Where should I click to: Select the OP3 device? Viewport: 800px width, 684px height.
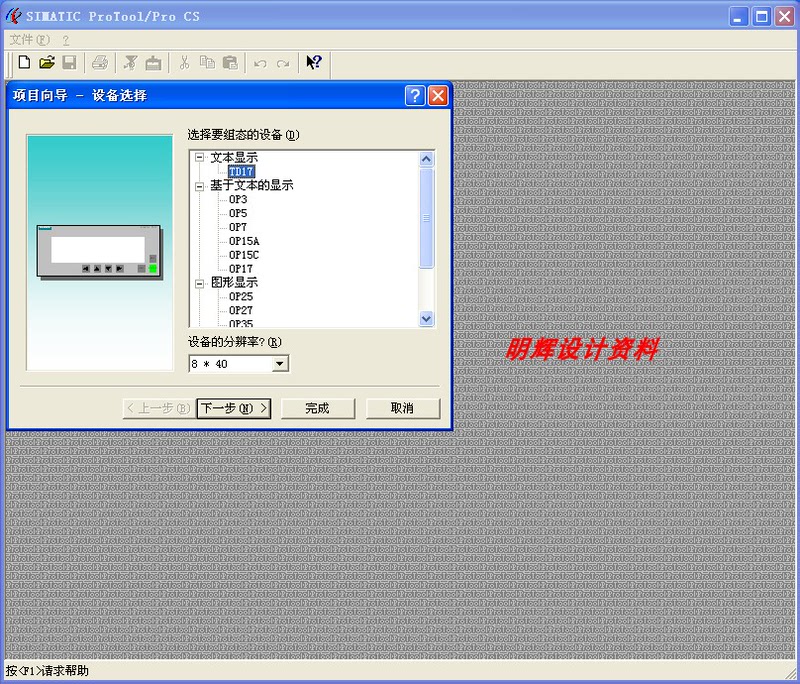[238, 199]
